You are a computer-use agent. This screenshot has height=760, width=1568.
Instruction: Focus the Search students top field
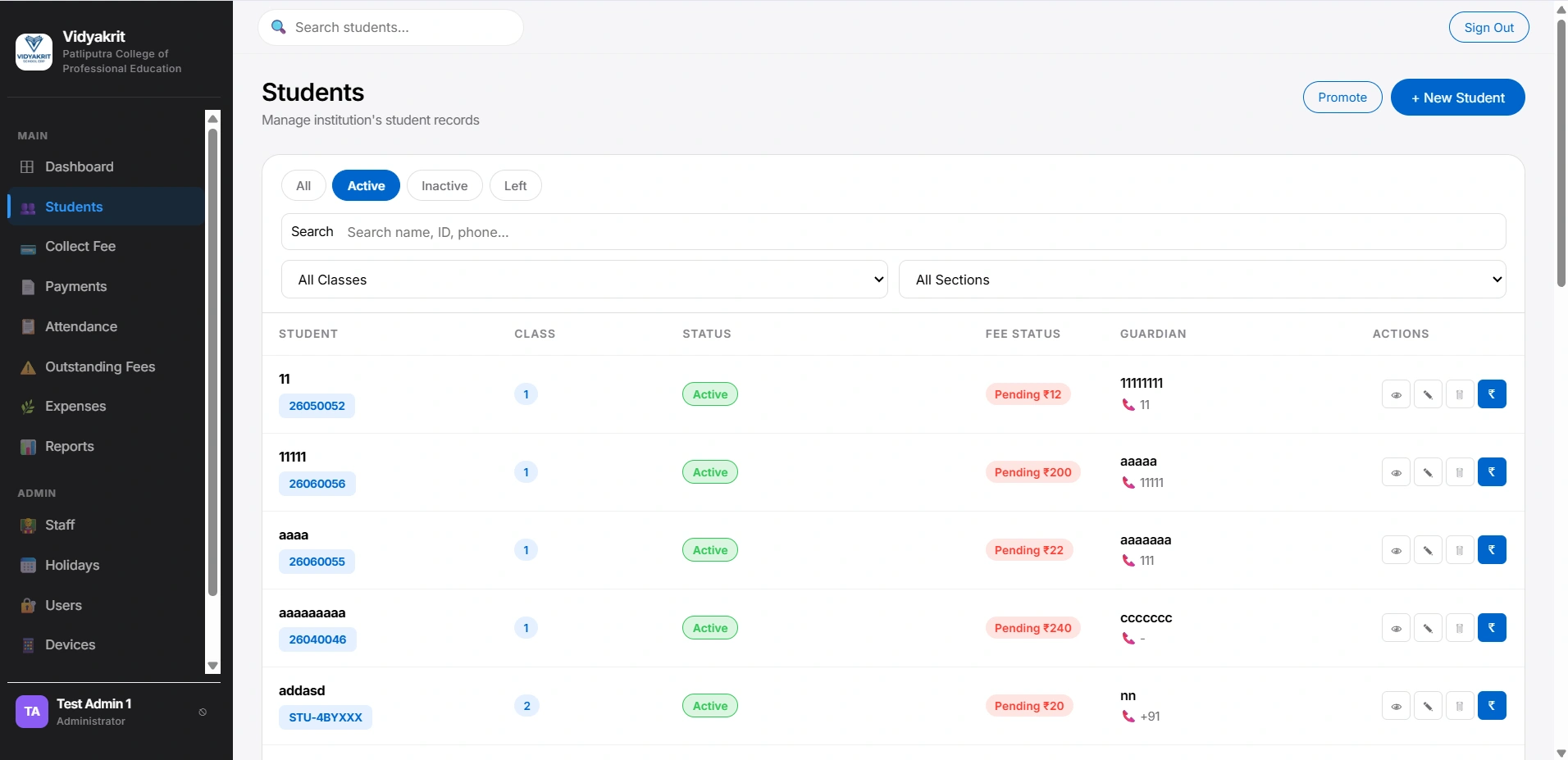click(x=391, y=27)
